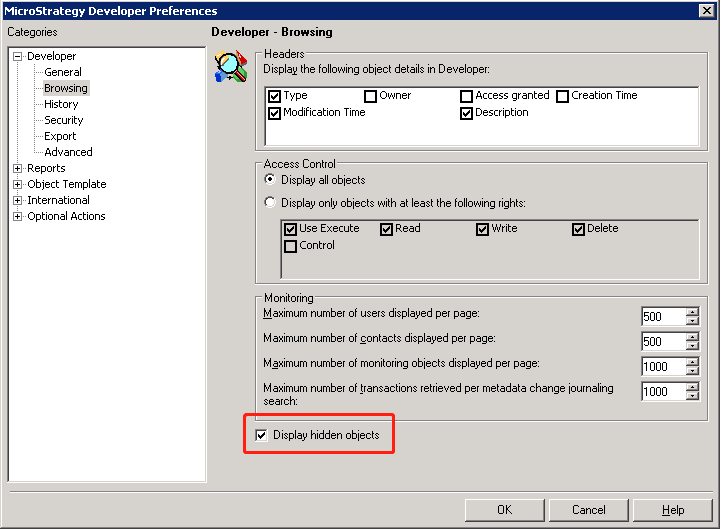Uncheck the Modification Time checkbox

(x=275, y=113)
